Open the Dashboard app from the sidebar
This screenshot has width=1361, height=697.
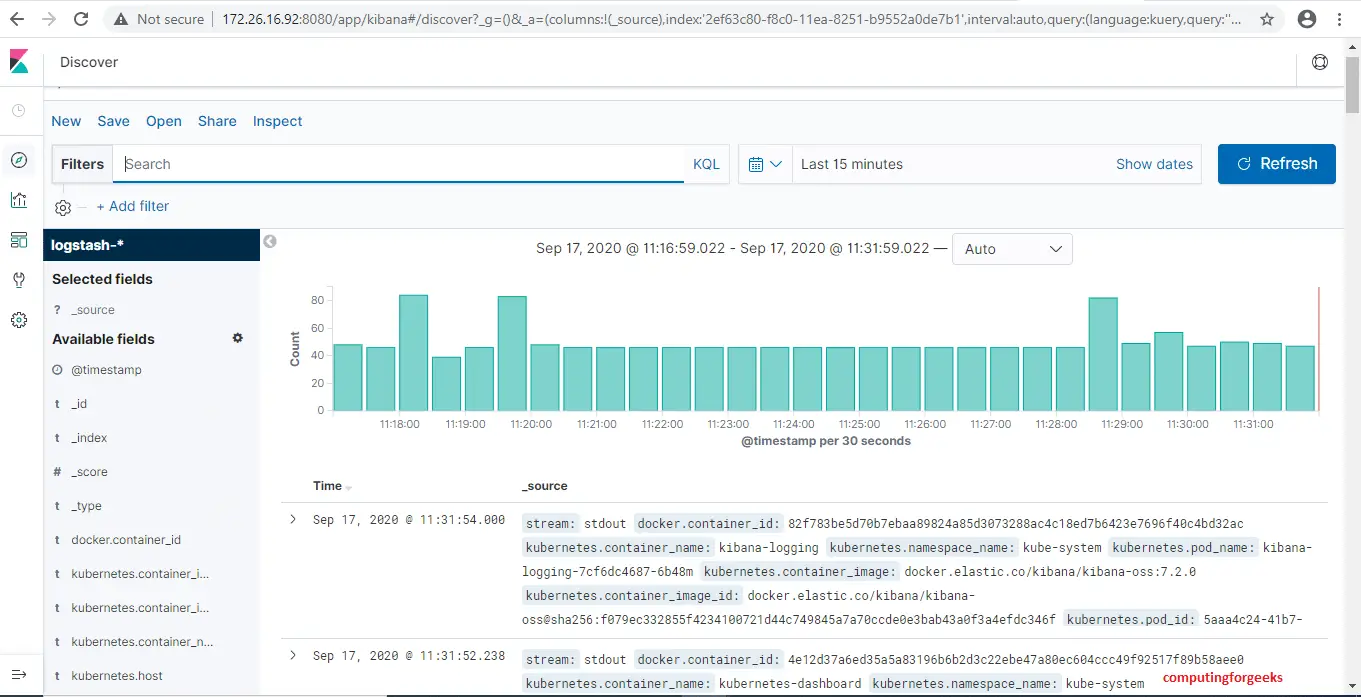[x=21, y=240]
